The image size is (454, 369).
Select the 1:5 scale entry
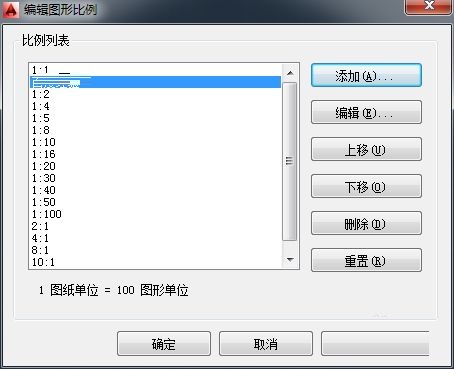click(x=155, y=118)
